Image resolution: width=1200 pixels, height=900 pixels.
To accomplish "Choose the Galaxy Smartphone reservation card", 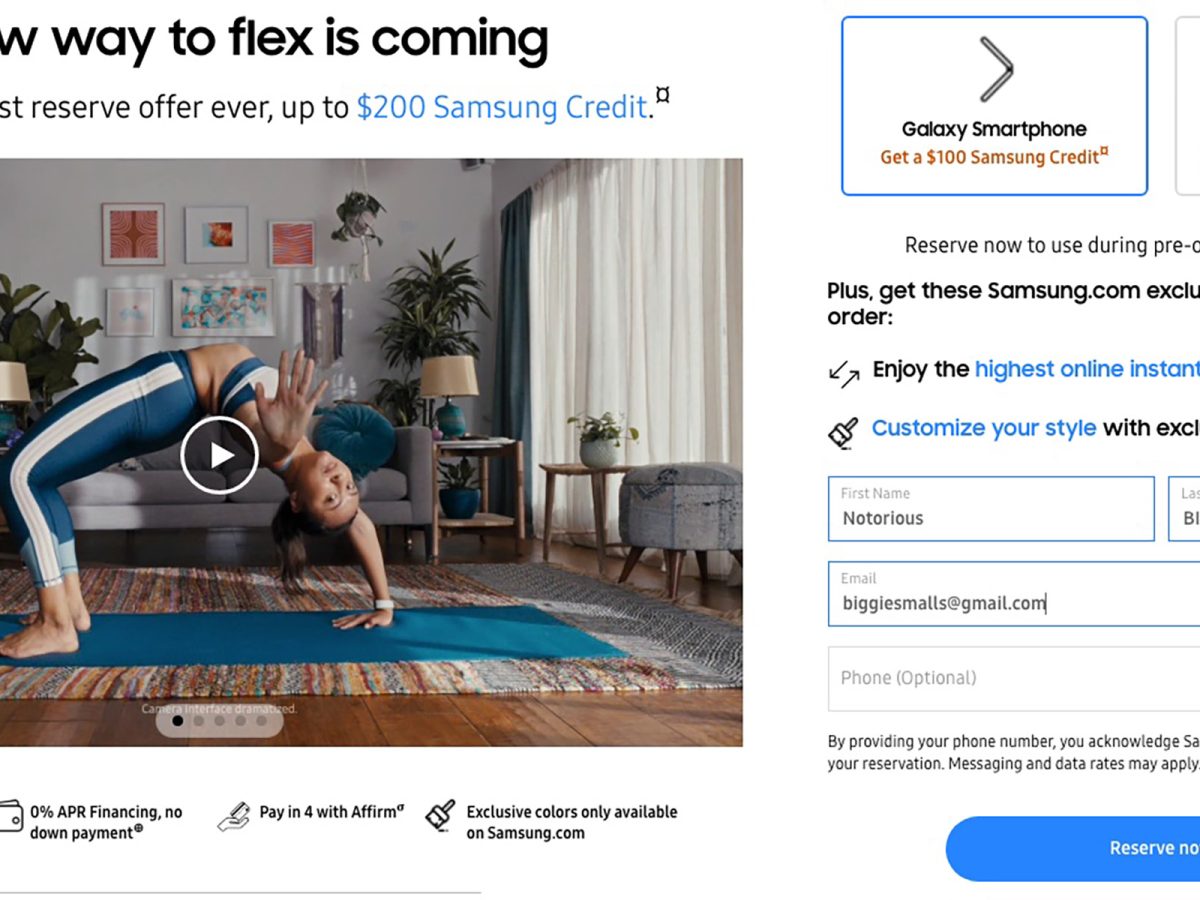I will 994,106.
